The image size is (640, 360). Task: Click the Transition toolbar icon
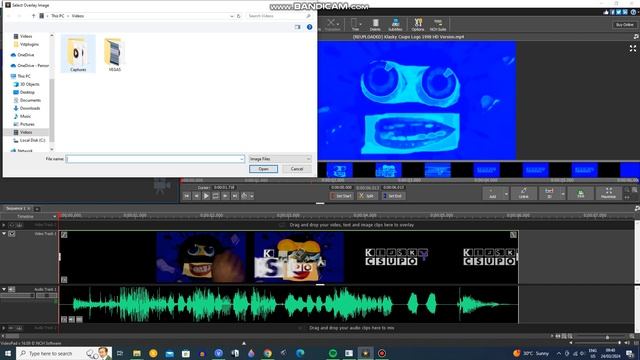332,24
